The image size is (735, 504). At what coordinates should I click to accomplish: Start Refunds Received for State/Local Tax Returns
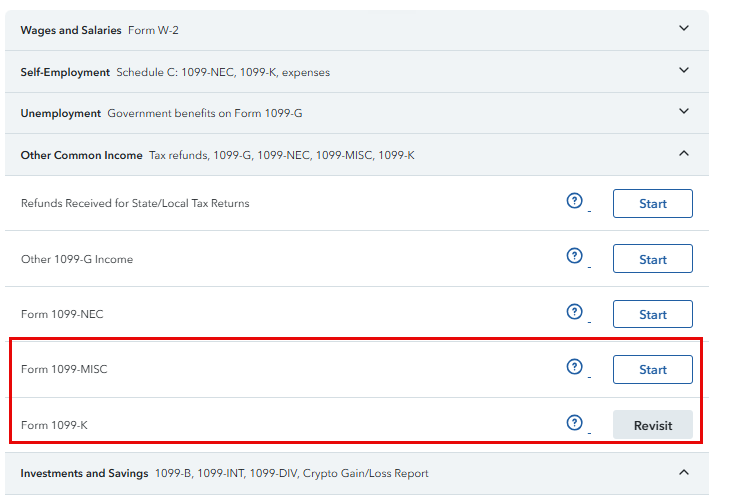(652, 203)
